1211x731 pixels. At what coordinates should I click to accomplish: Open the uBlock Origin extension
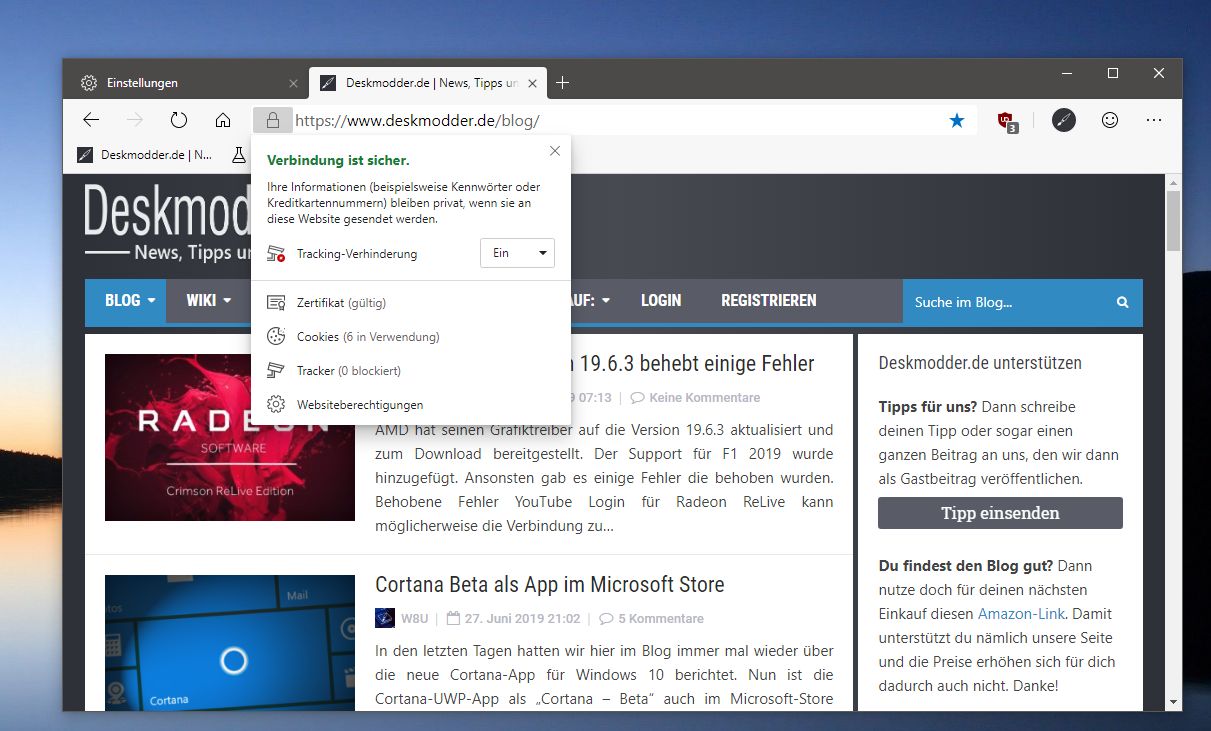(1007, 121)
